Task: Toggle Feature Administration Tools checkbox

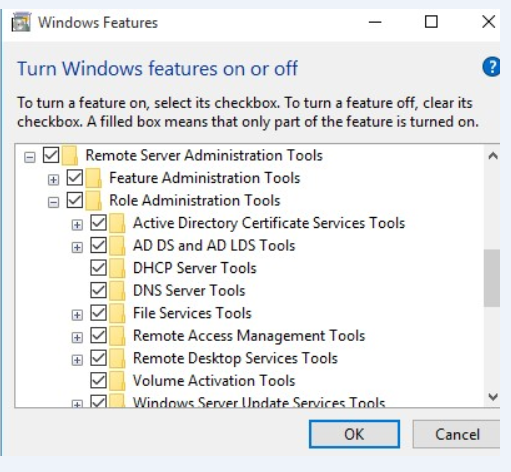Action: (x=75, y=178)
